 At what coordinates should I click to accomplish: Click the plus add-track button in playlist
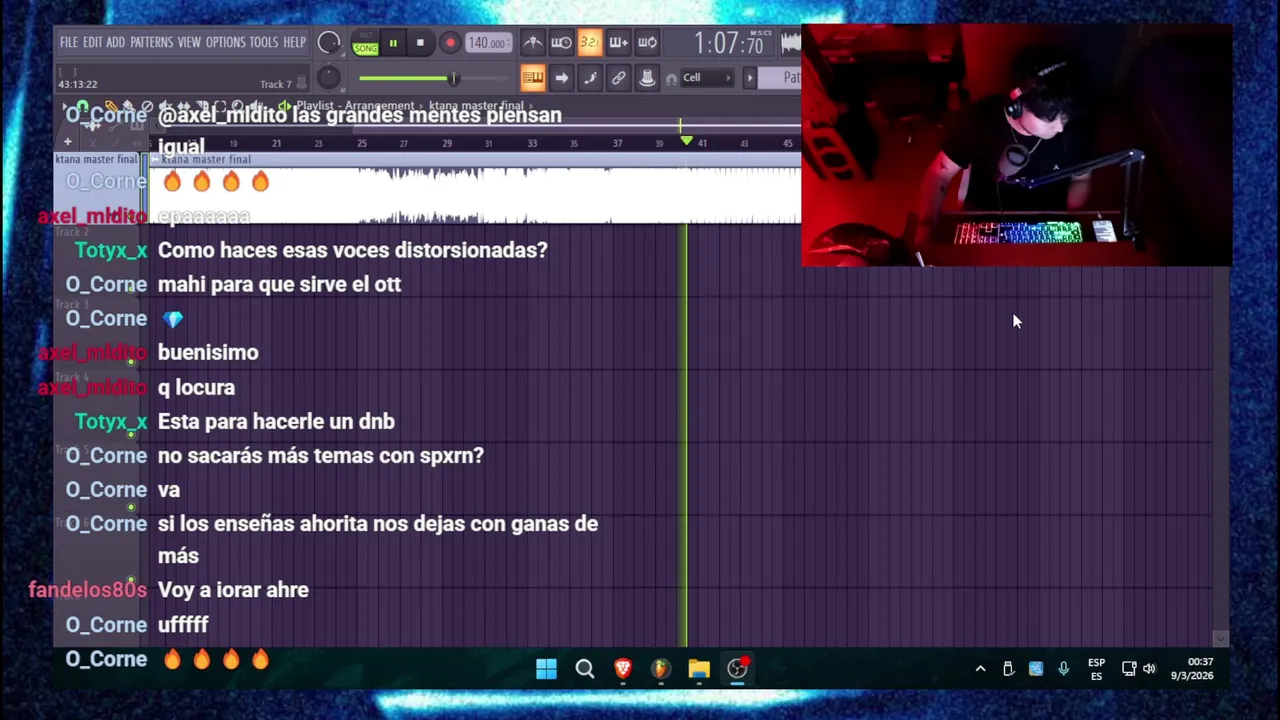pyautogui.click(x=68, y=143)
